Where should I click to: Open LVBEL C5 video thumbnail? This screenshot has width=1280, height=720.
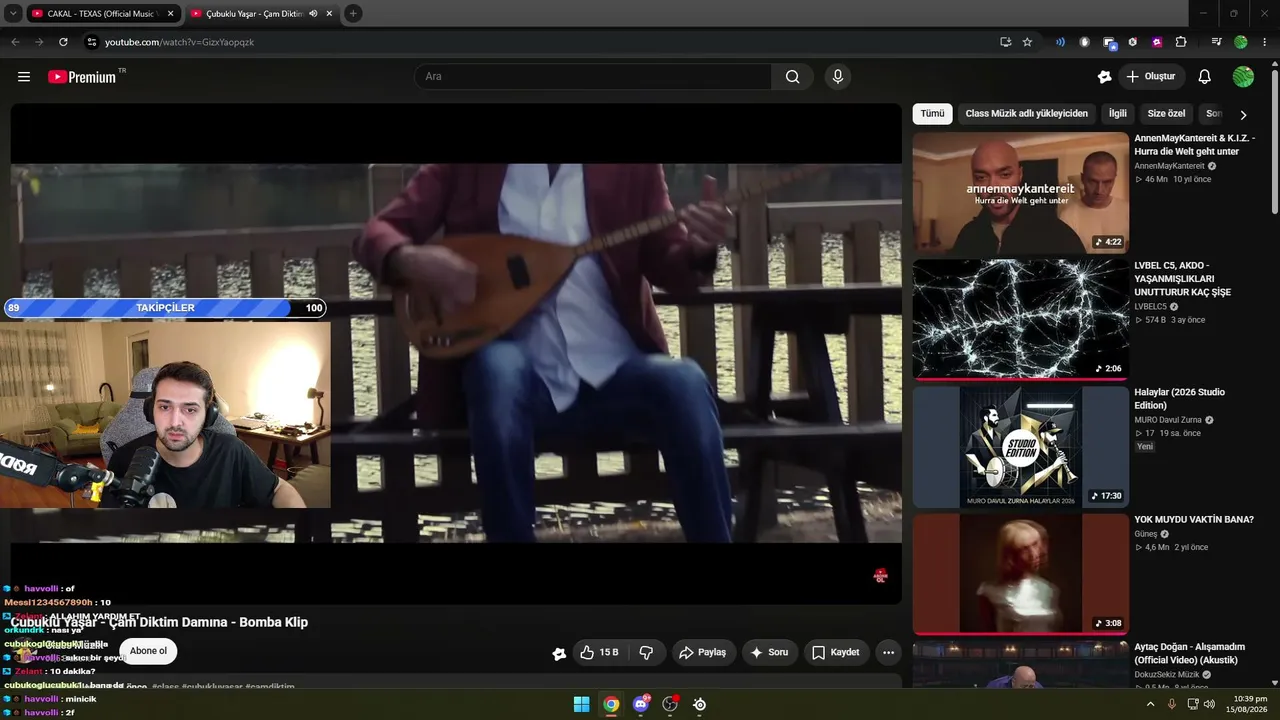point(1020,319)
